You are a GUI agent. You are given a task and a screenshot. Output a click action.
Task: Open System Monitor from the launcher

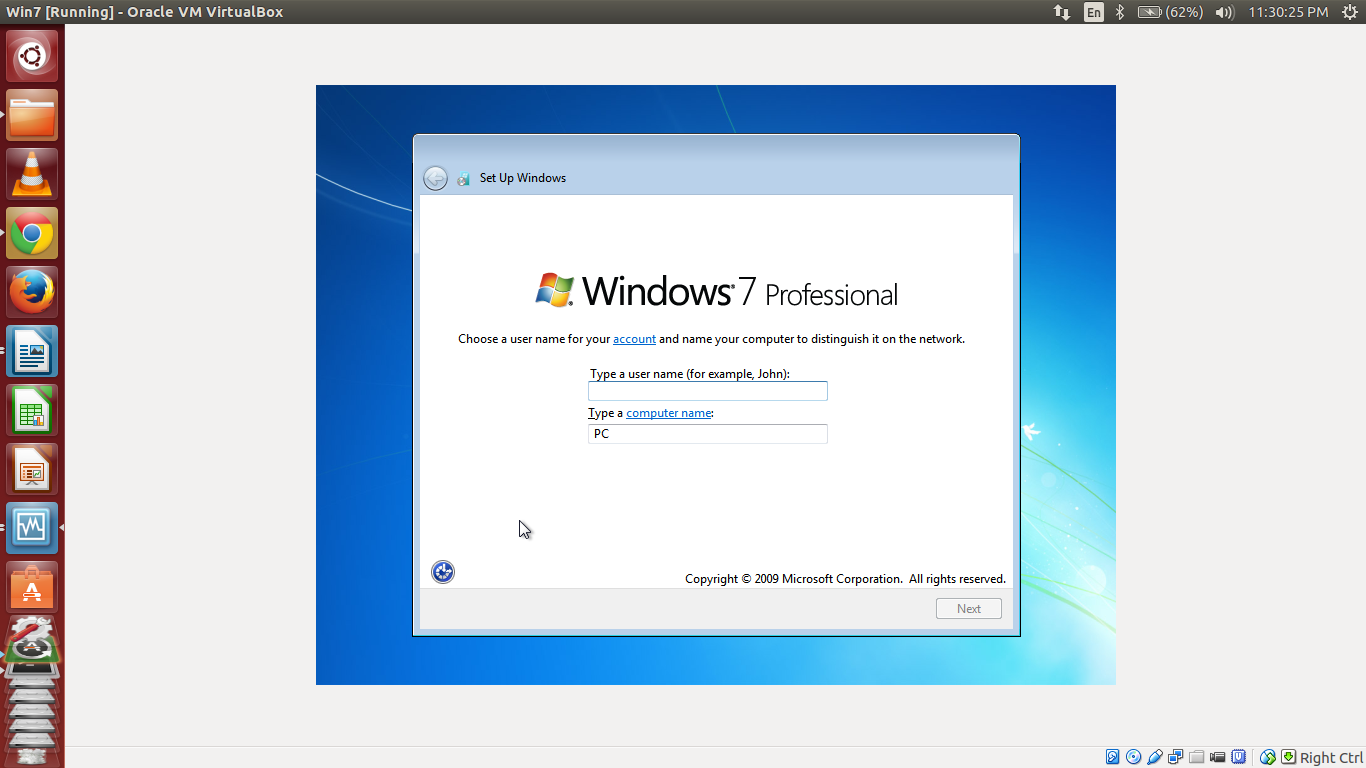[32, 528]
